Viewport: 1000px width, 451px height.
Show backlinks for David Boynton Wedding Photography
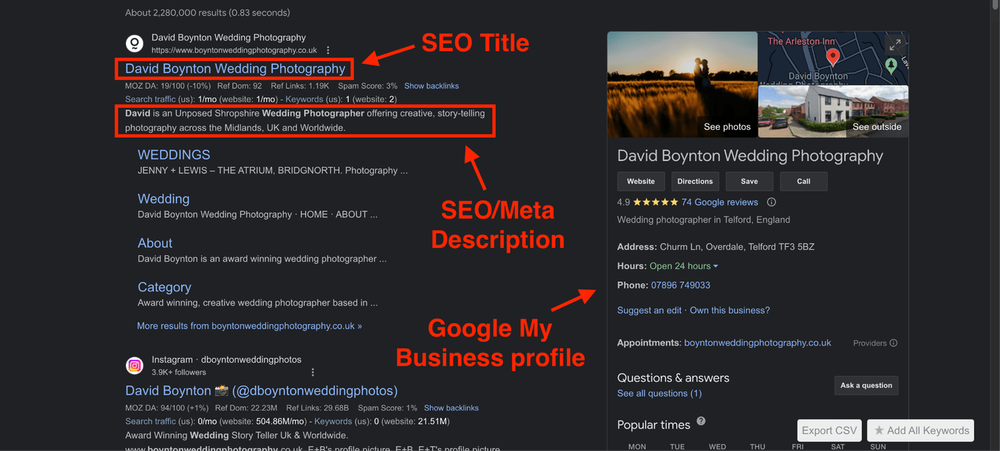click(x=431, y=85)
